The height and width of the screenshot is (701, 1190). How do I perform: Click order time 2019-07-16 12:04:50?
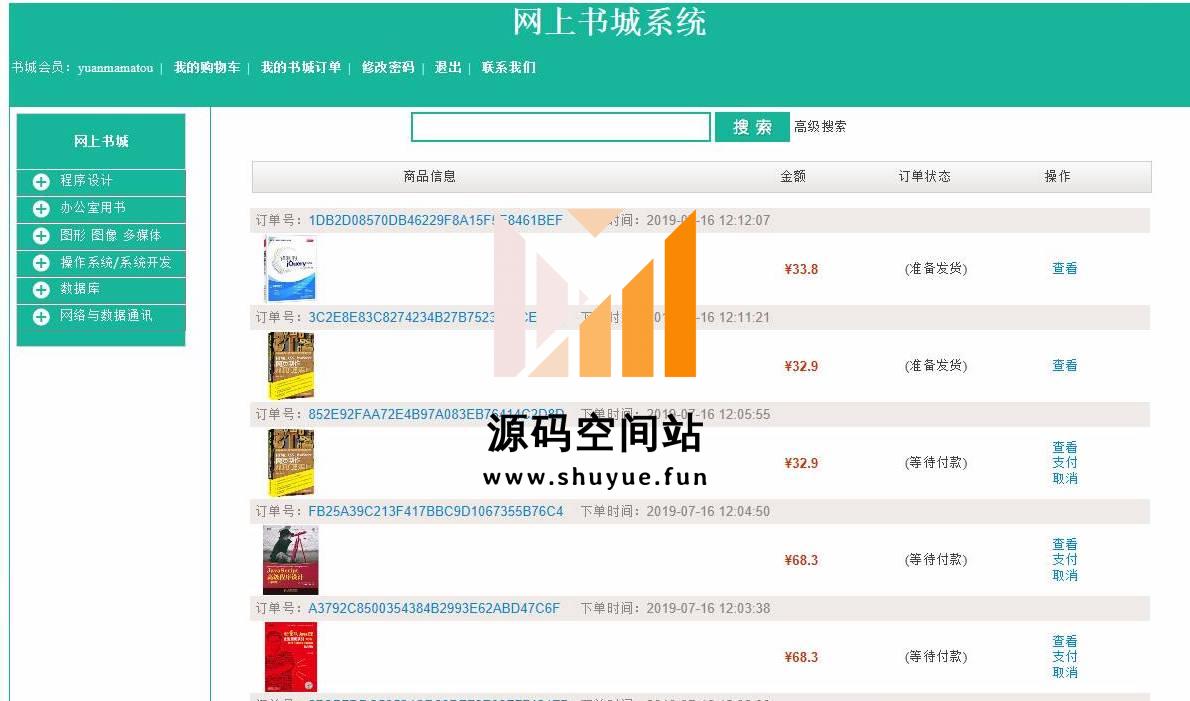pos(708,512)
